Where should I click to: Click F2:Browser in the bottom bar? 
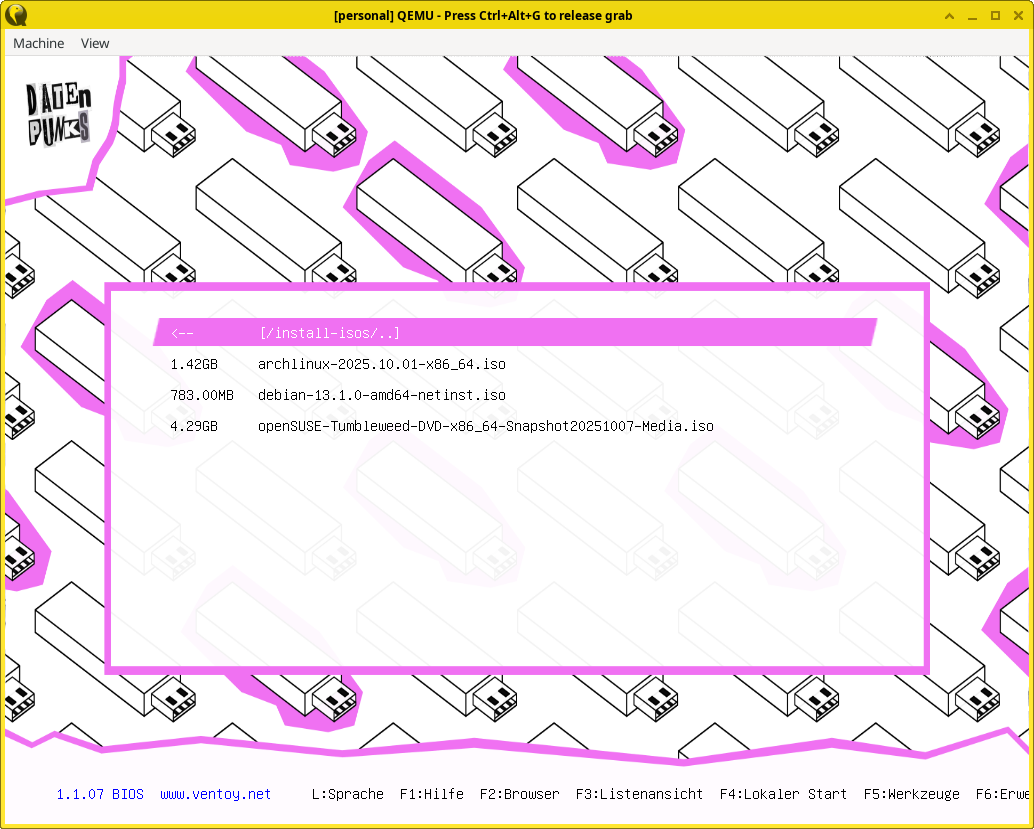(519, 794)
